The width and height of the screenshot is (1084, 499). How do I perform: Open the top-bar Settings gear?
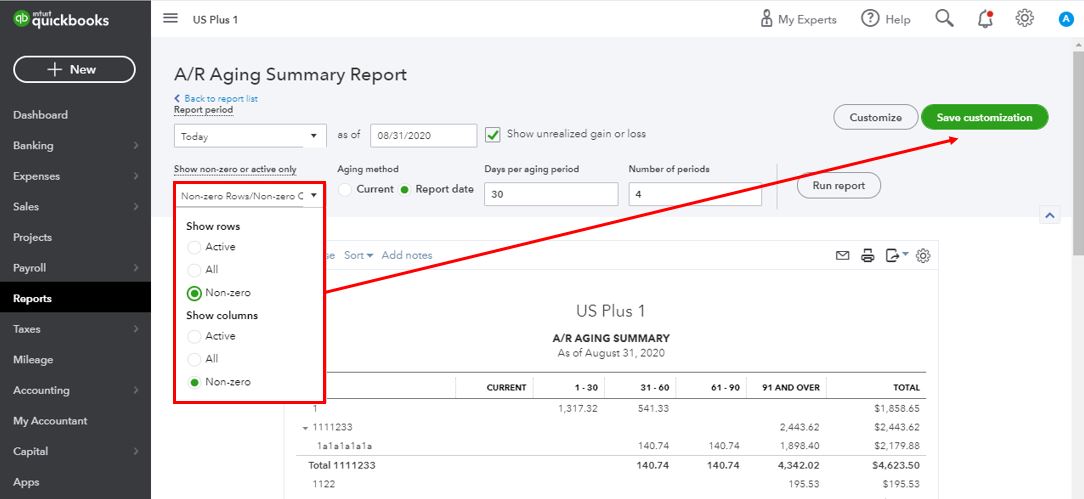1024,19
